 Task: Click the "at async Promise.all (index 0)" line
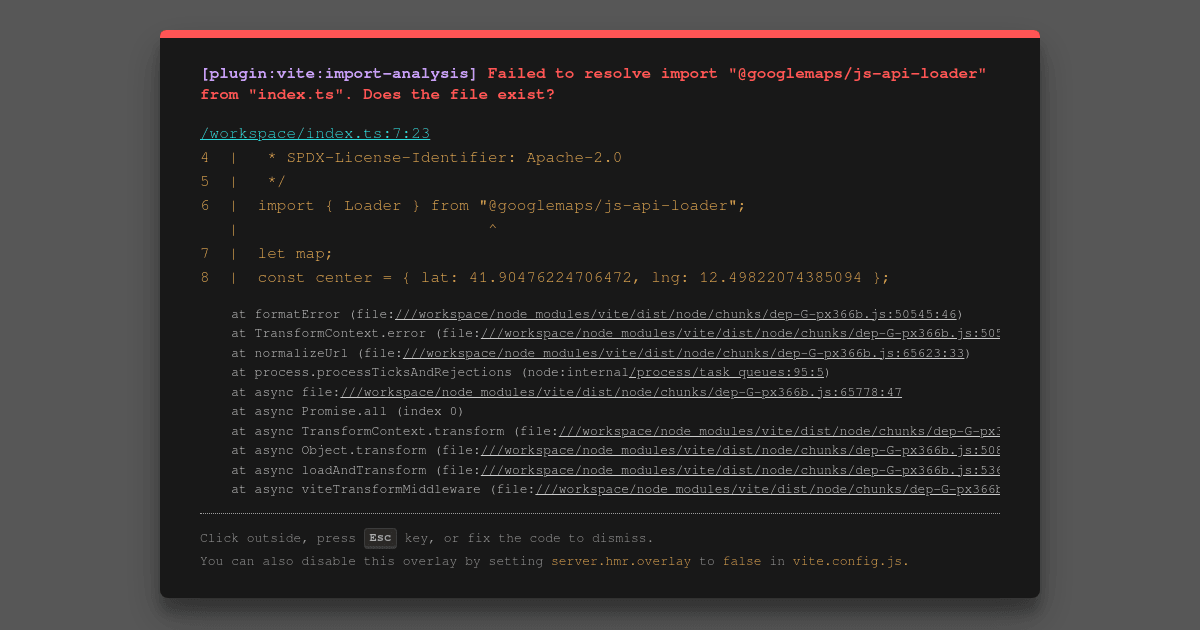coord(347,411)
